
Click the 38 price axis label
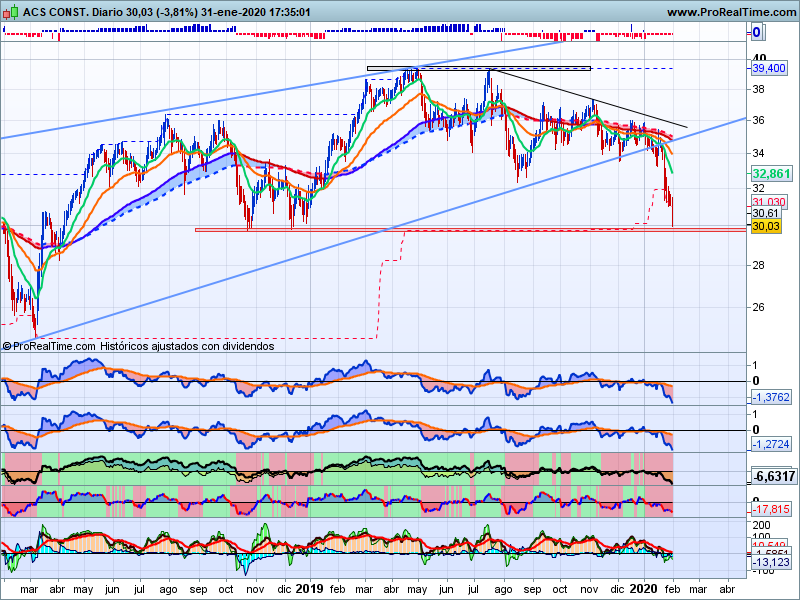tap(758, 90)
